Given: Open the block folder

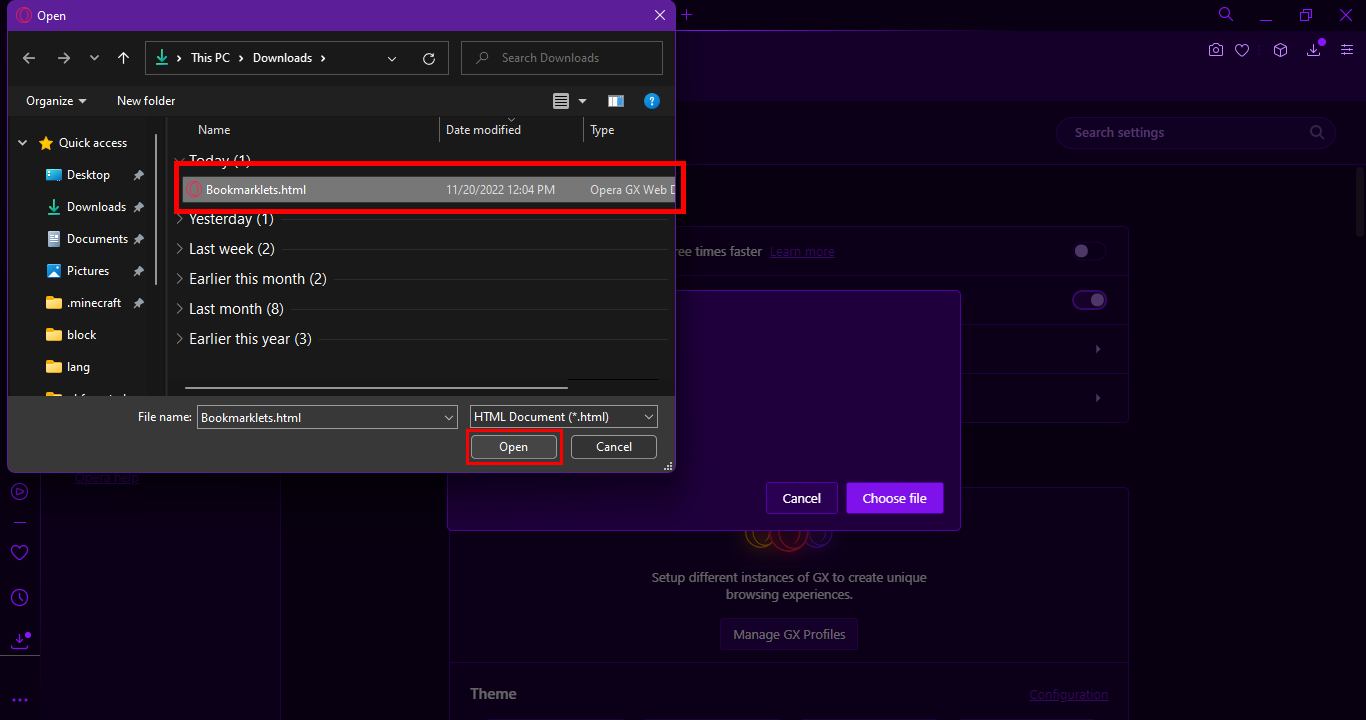Looking at the screenshot, I should (x=71, y=335).
